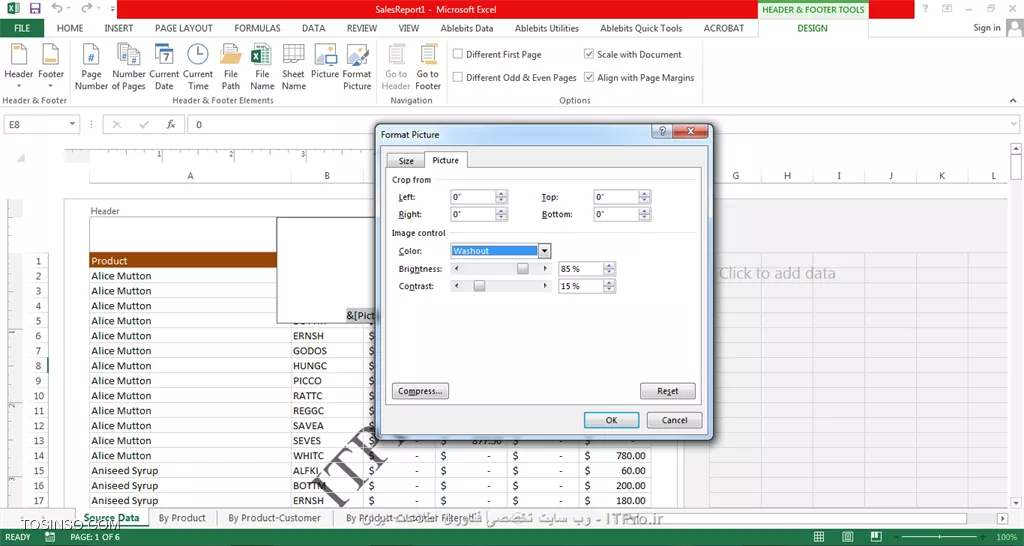Select Picture tab in dialog
Image resolution: width=1024 pixels, height=546 pixels.
[445, 160]
